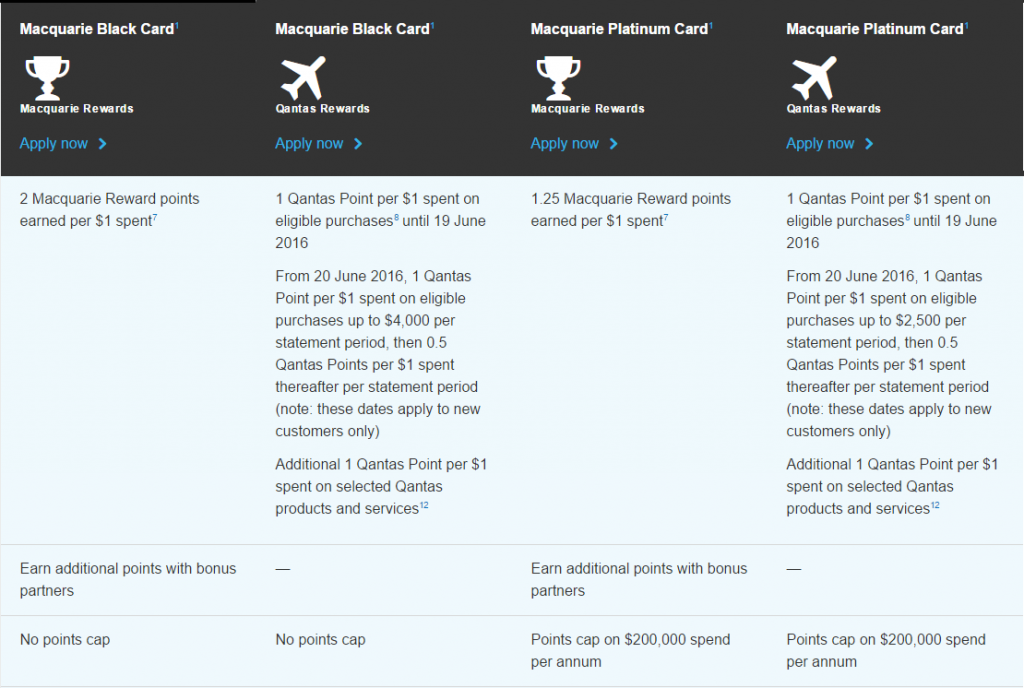This screenshot has width=1024, height=688.
Task: Click the 'No points cap' cell, first column
Action: click(x=65, y=639)
